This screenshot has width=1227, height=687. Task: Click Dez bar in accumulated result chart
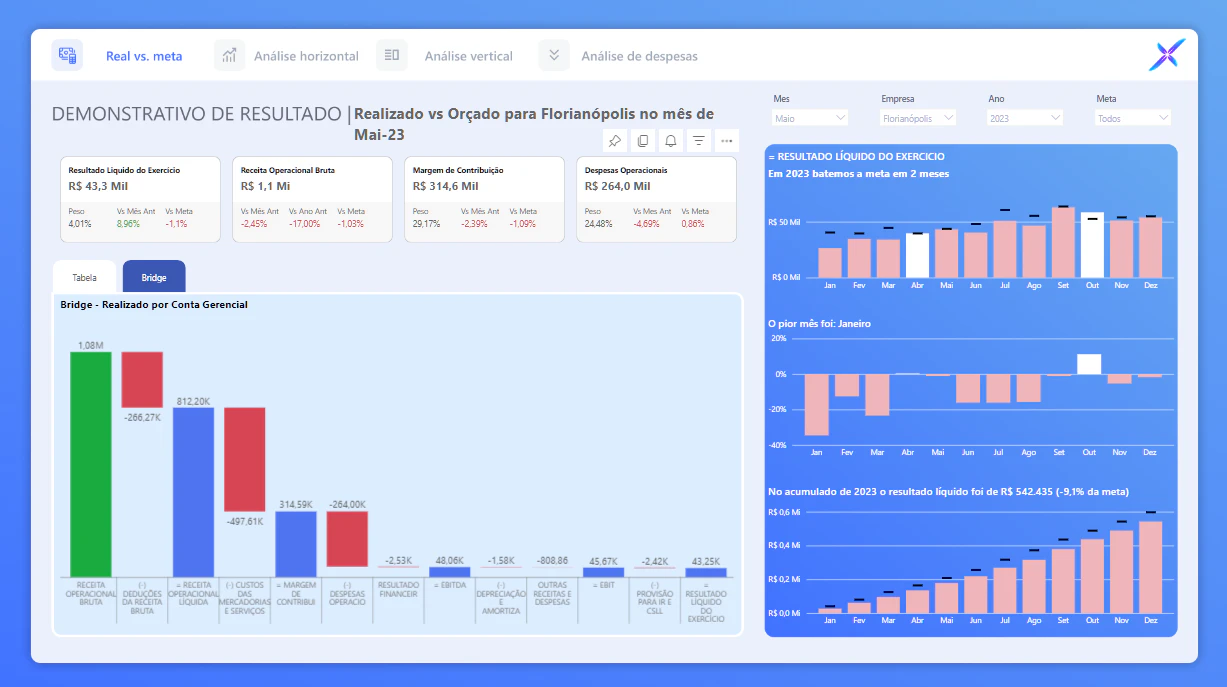click(1151, 567)
